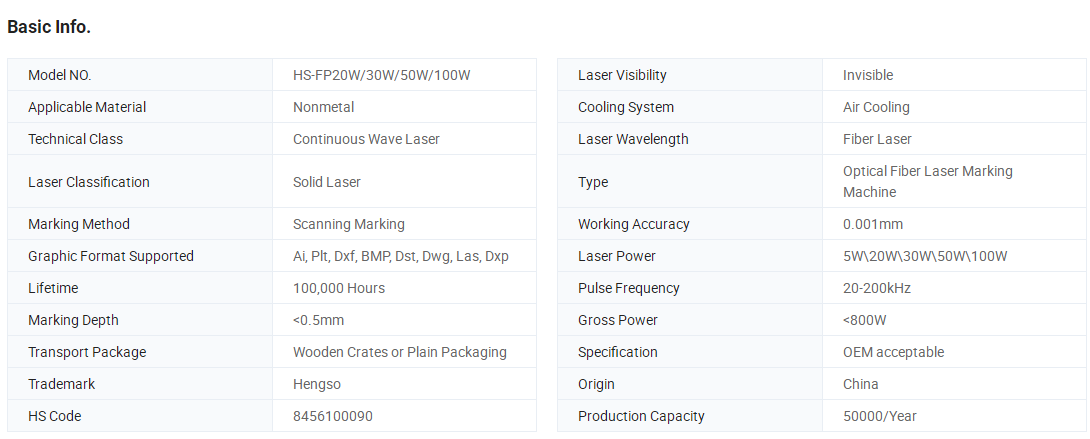Select the Continuous Wave Laser value

pos(366,139)
